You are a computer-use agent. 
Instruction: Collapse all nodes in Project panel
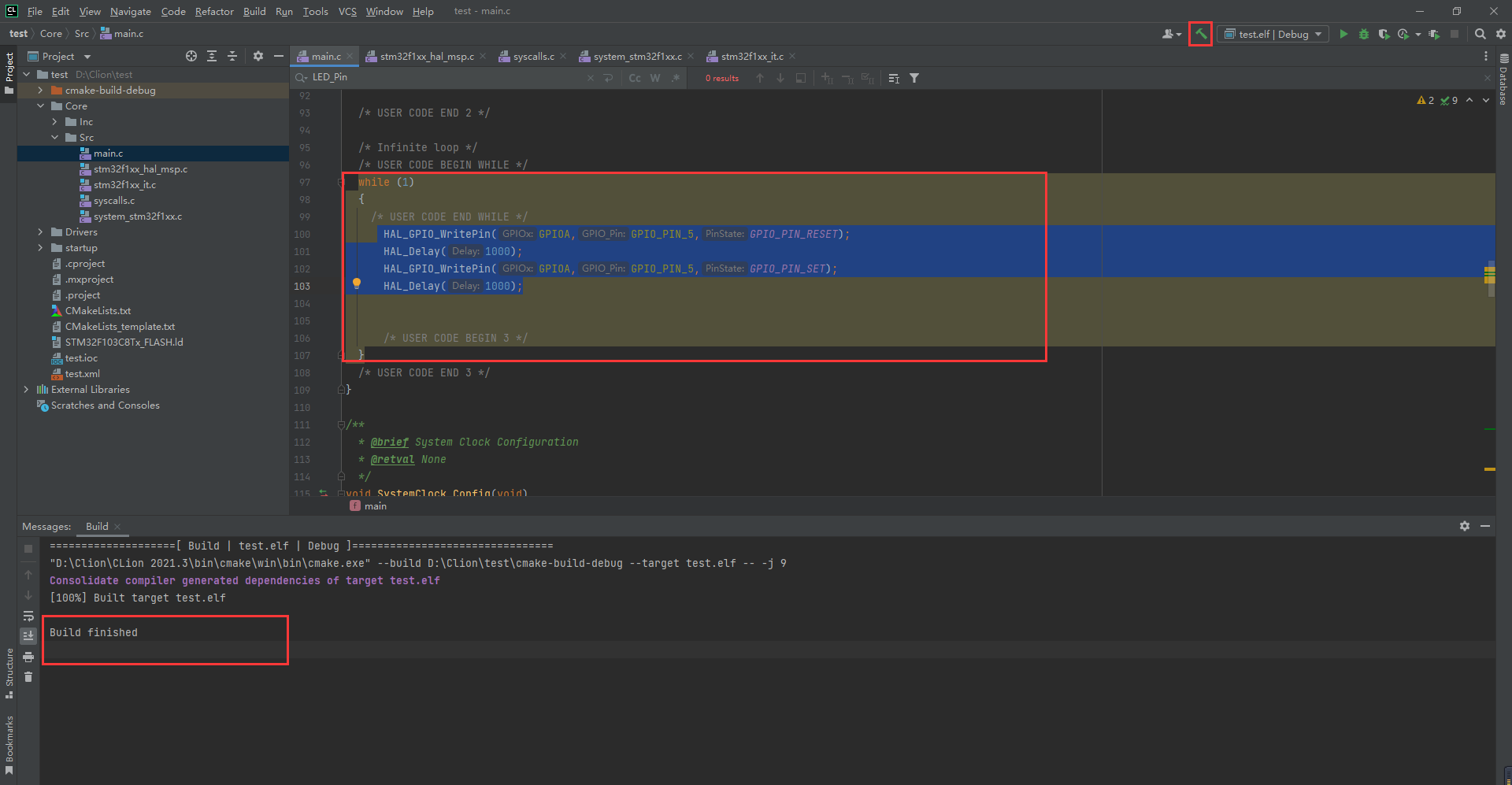coord(232,56)
